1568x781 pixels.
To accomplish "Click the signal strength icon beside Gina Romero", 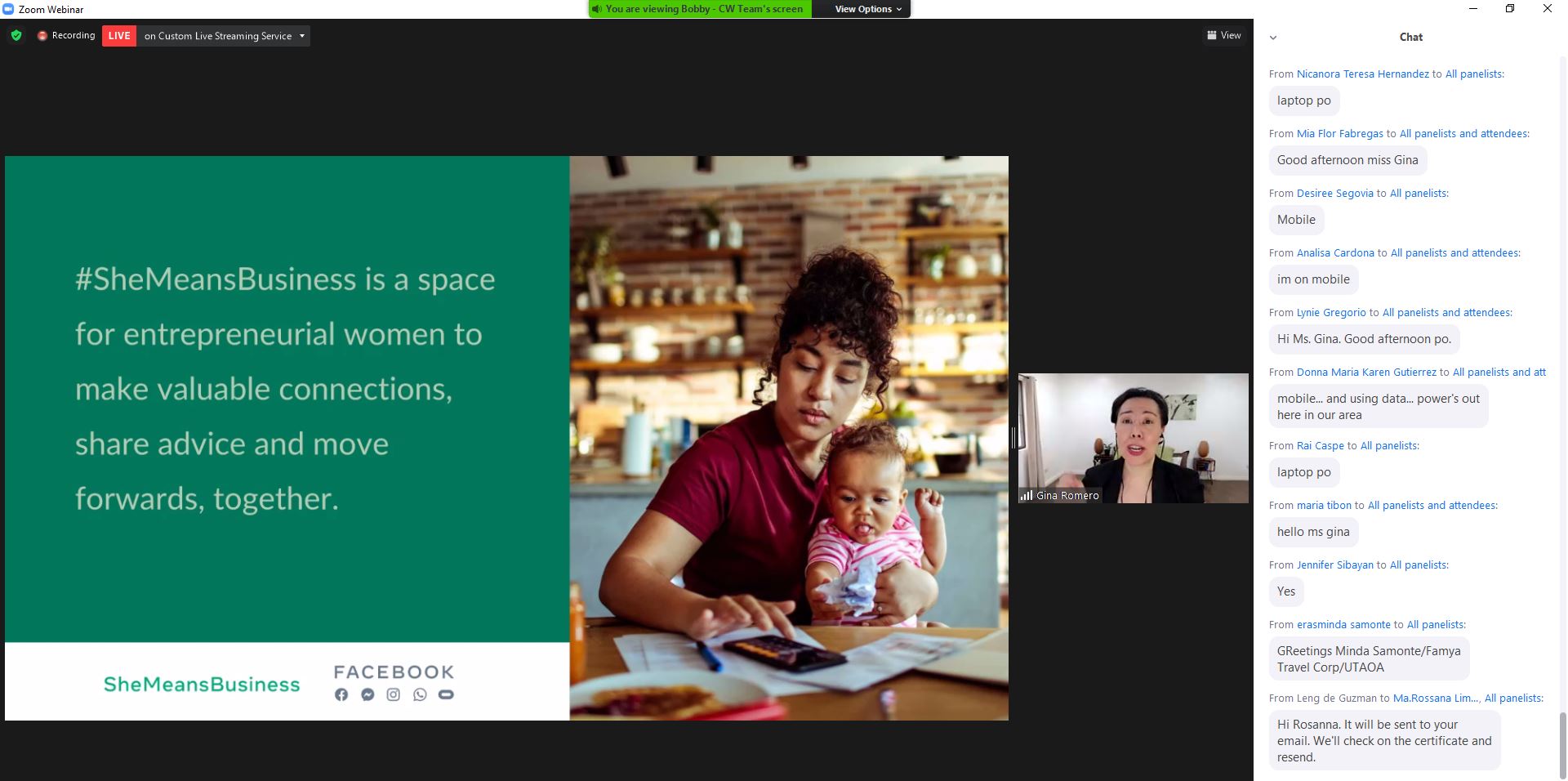I will coord(1027,495).
